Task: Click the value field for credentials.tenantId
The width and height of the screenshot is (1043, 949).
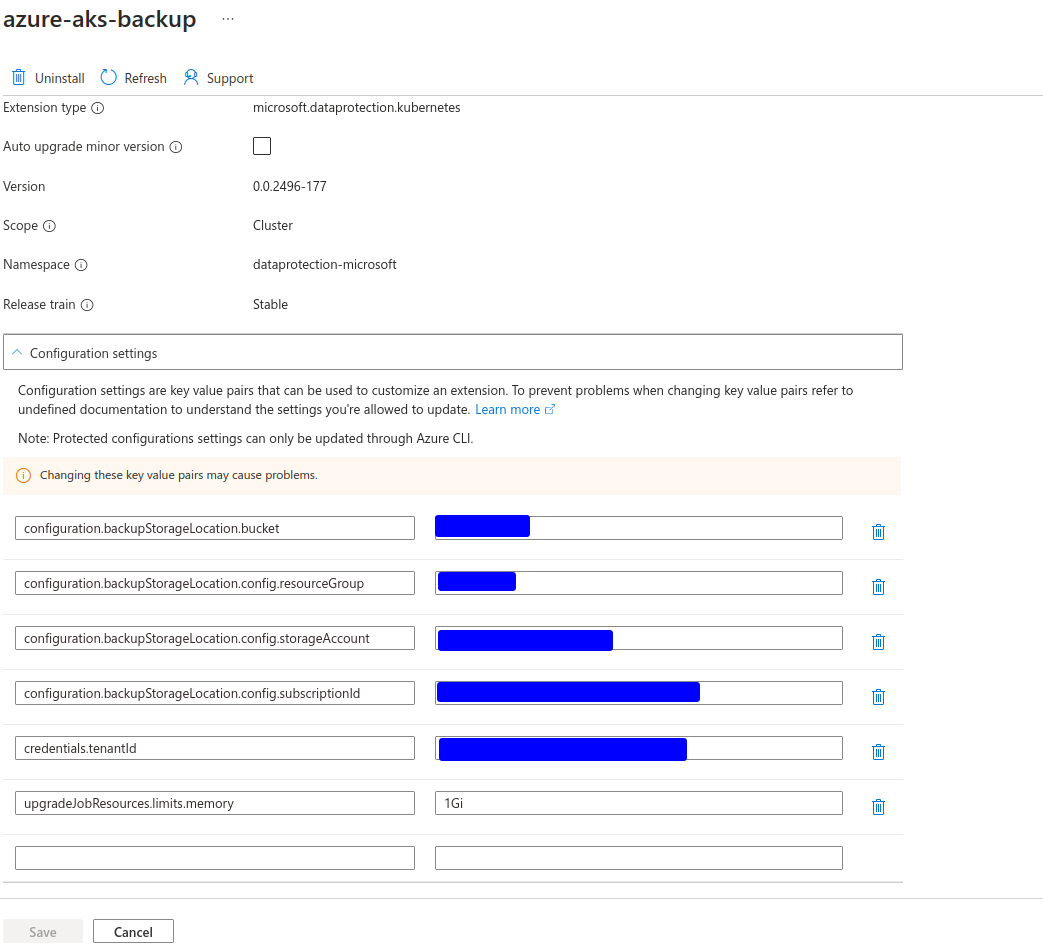Action: 639,749
